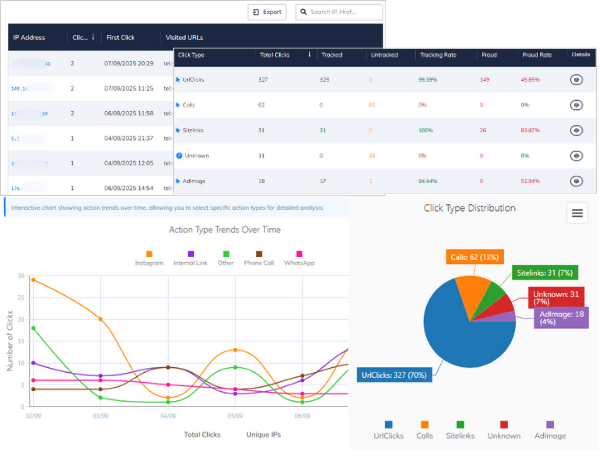Show AdImage details via eye icon

pyautogui.click(x=576, y=181)
